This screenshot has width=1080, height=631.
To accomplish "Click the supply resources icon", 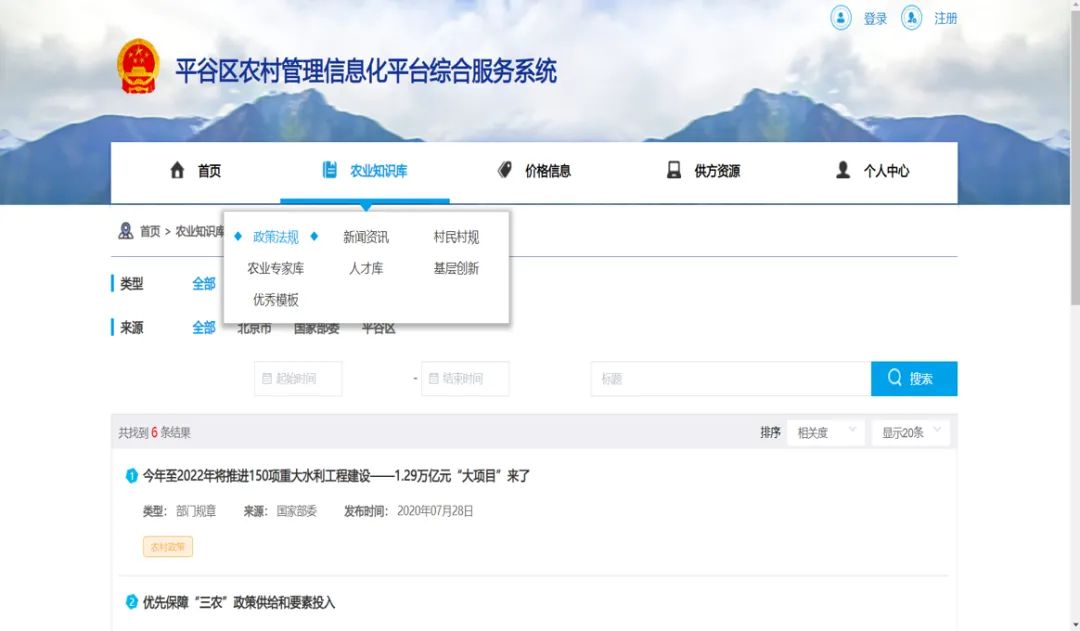I will [x=674, y=170].
